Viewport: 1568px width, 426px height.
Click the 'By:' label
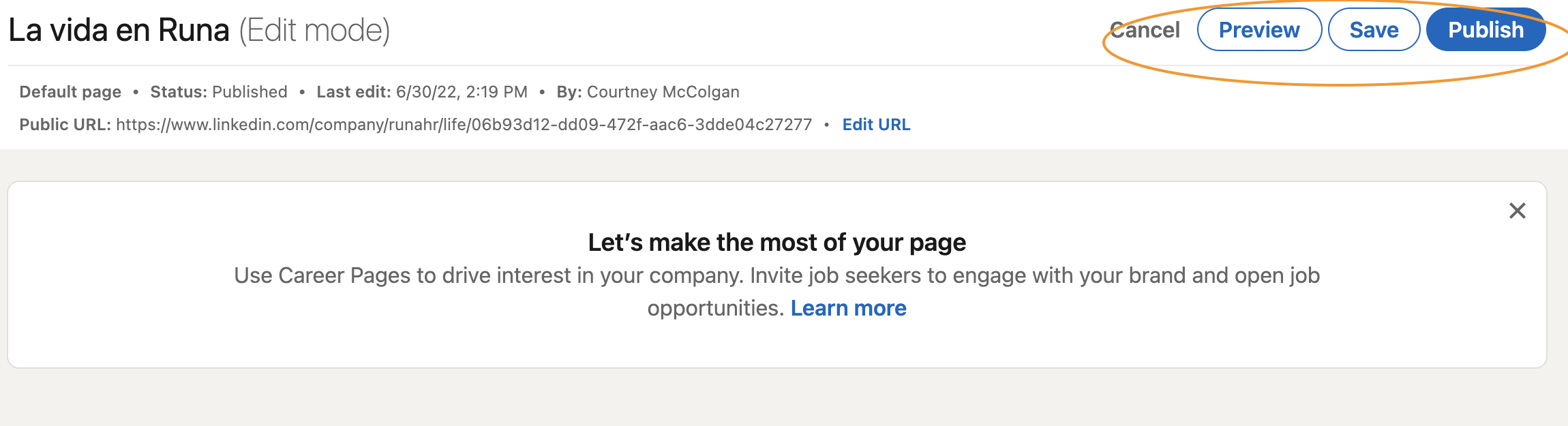(x=569, y=92)
